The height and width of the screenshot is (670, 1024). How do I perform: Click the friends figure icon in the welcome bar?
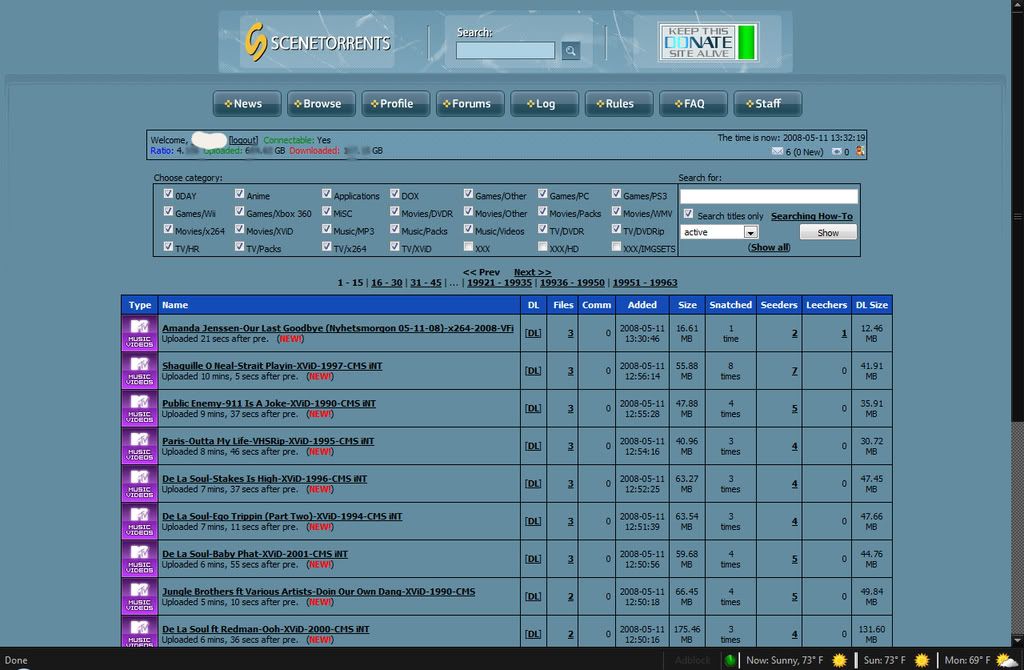tap(859, 152)
